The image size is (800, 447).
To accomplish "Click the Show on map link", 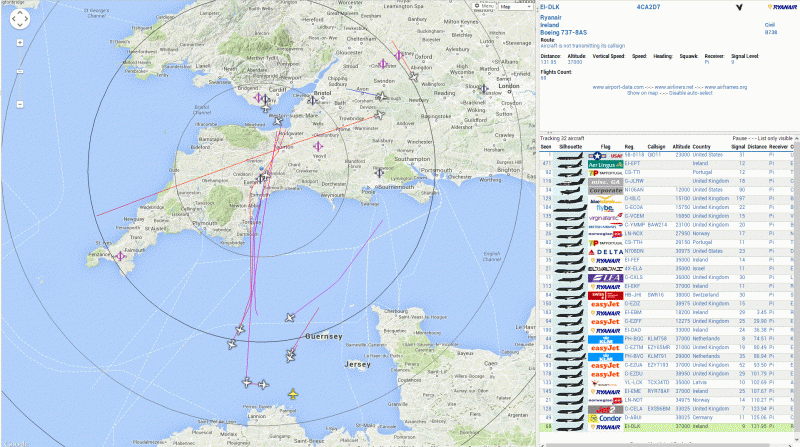I will 642,93.
